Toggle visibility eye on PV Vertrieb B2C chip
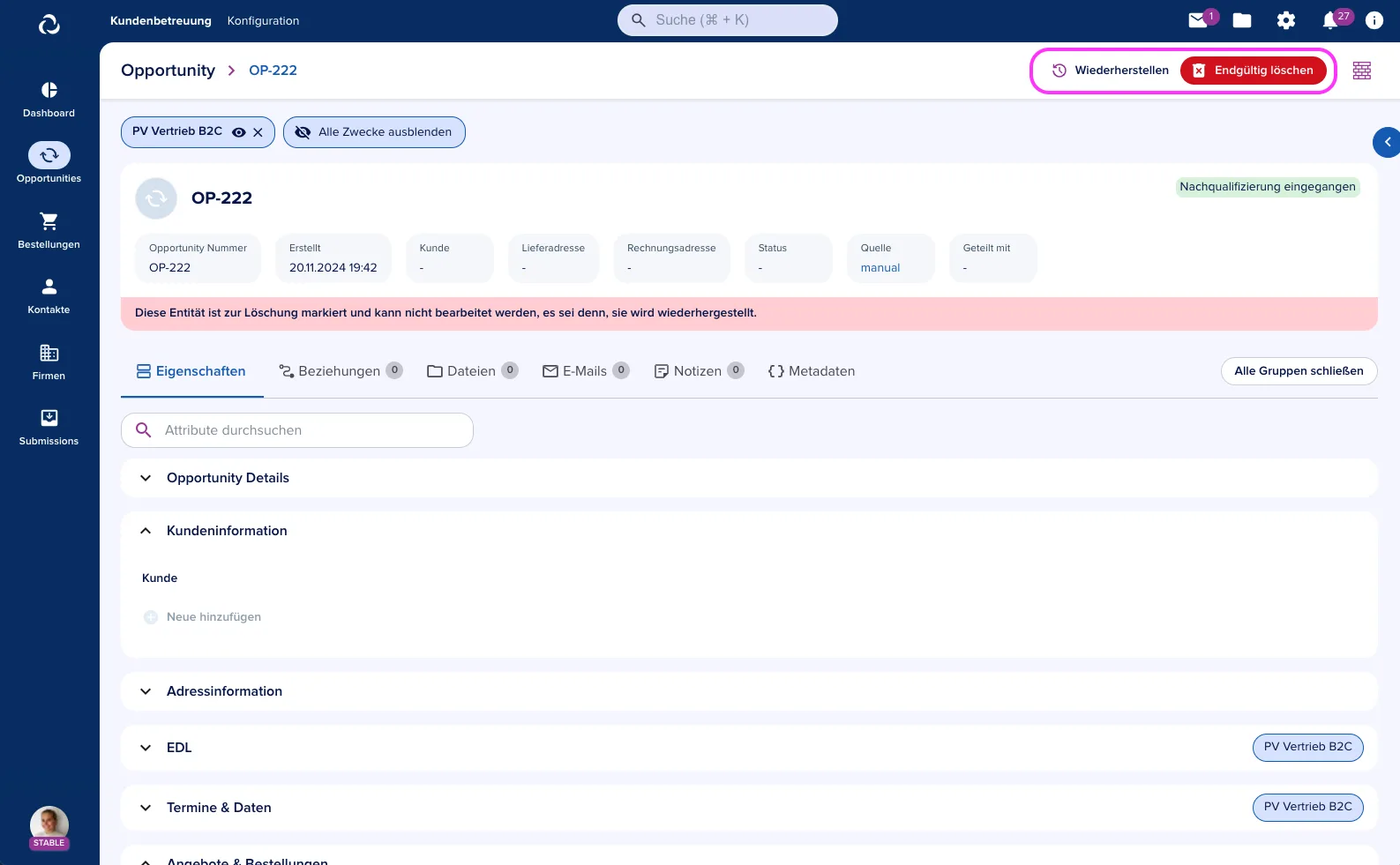 (x=238, y=132)
